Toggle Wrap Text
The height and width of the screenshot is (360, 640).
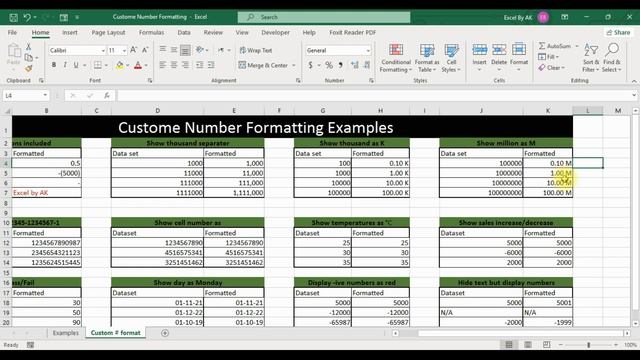(256, 50)
